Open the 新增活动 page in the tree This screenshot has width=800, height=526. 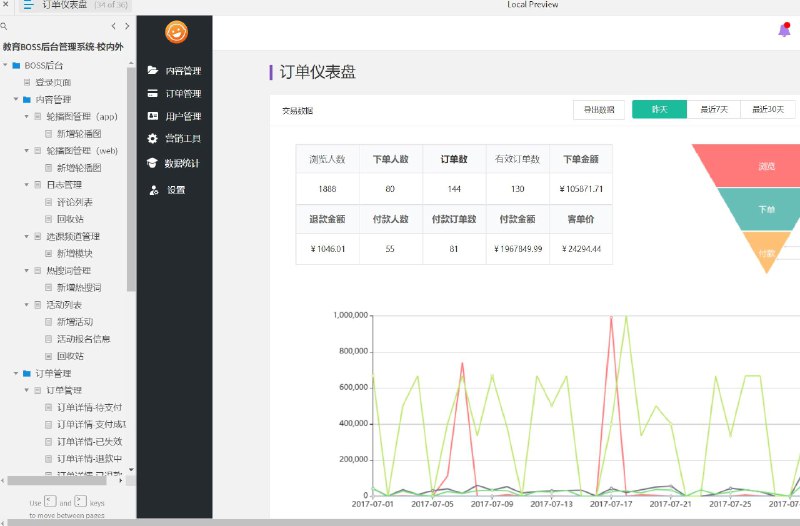pyautogui.click(x=75, y=322)
